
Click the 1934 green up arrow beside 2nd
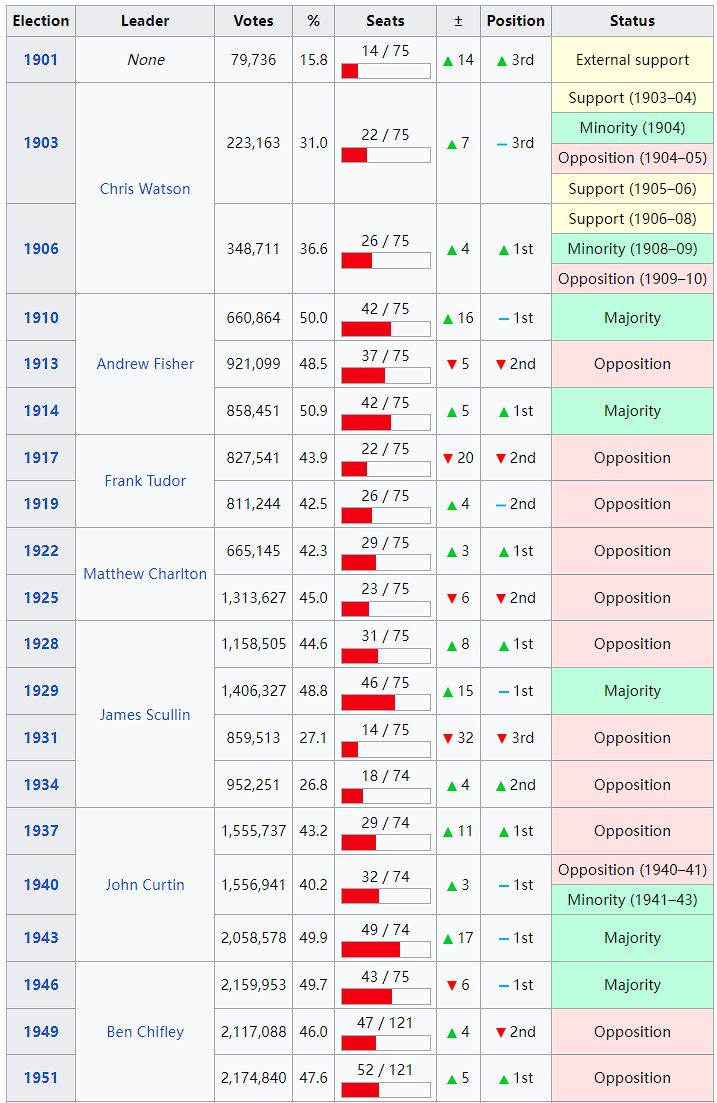pyautogui.click(x=501, y=786)
